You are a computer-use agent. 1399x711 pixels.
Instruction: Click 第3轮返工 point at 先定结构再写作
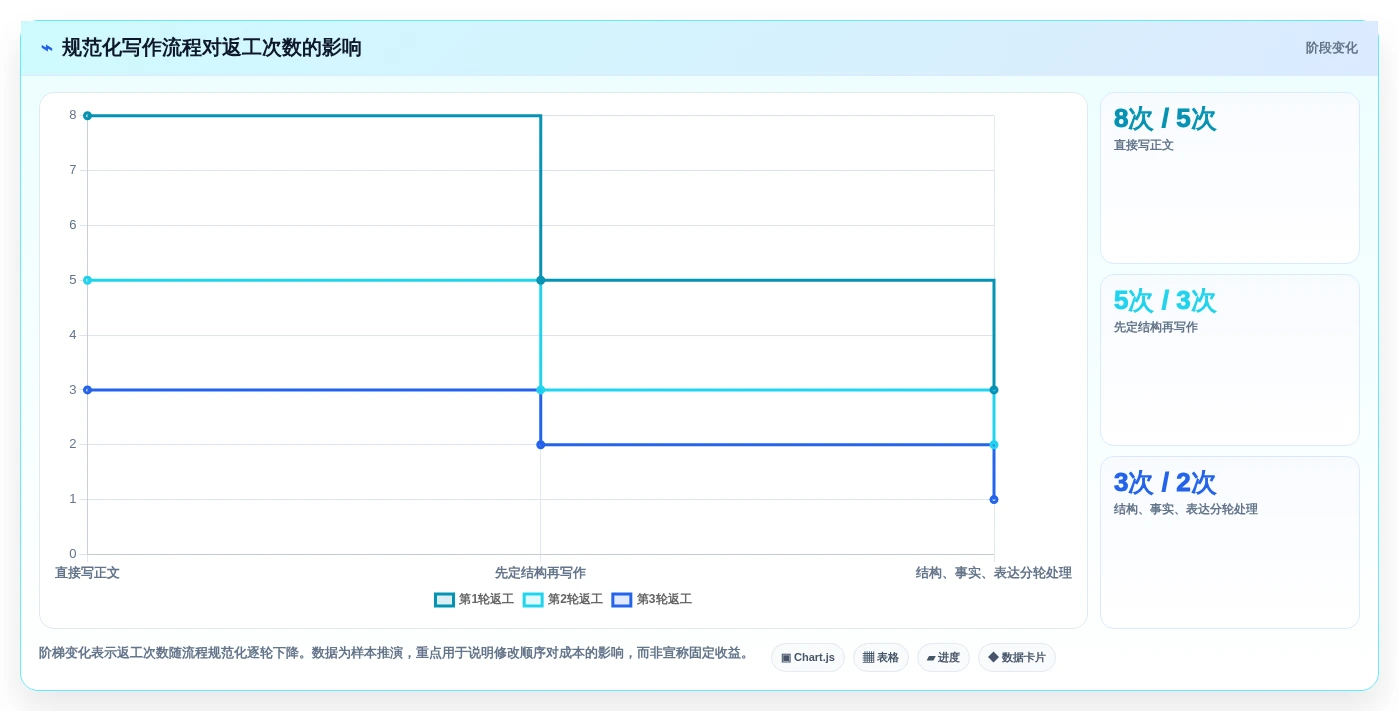[541, 445]
